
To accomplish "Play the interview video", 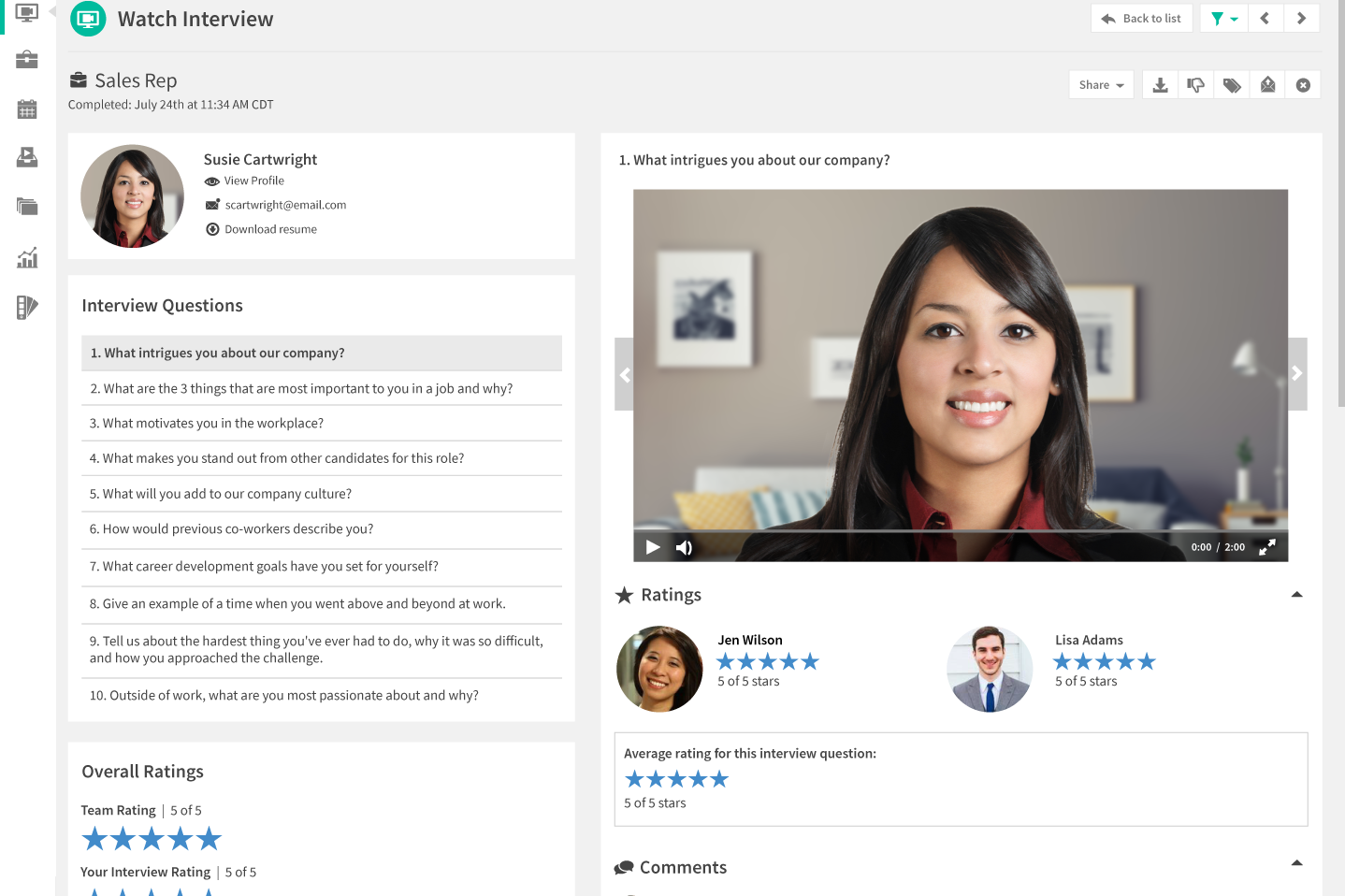I will [653, 547].
